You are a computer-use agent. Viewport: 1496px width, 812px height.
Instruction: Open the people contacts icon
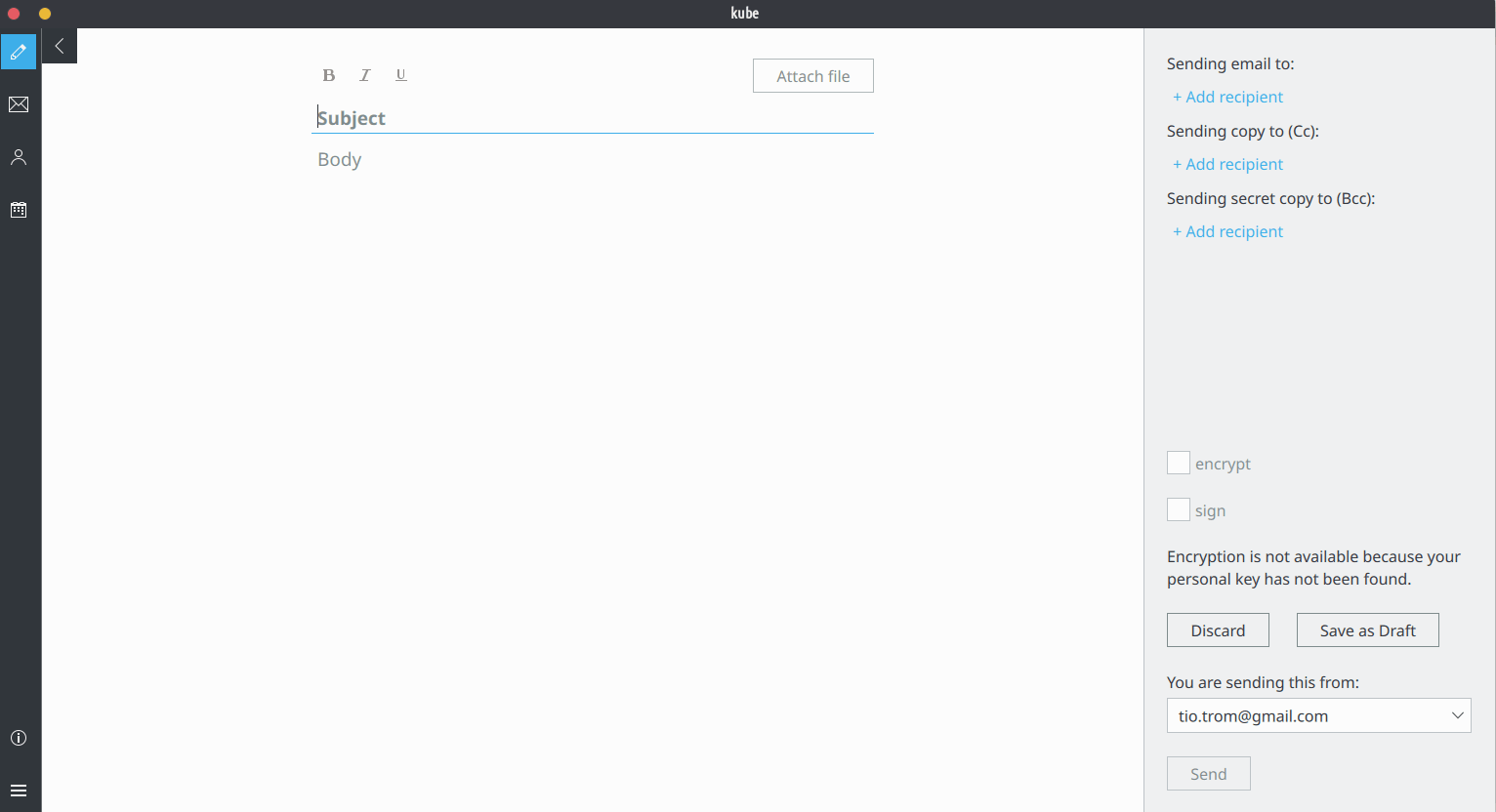(x=19, y=157)
